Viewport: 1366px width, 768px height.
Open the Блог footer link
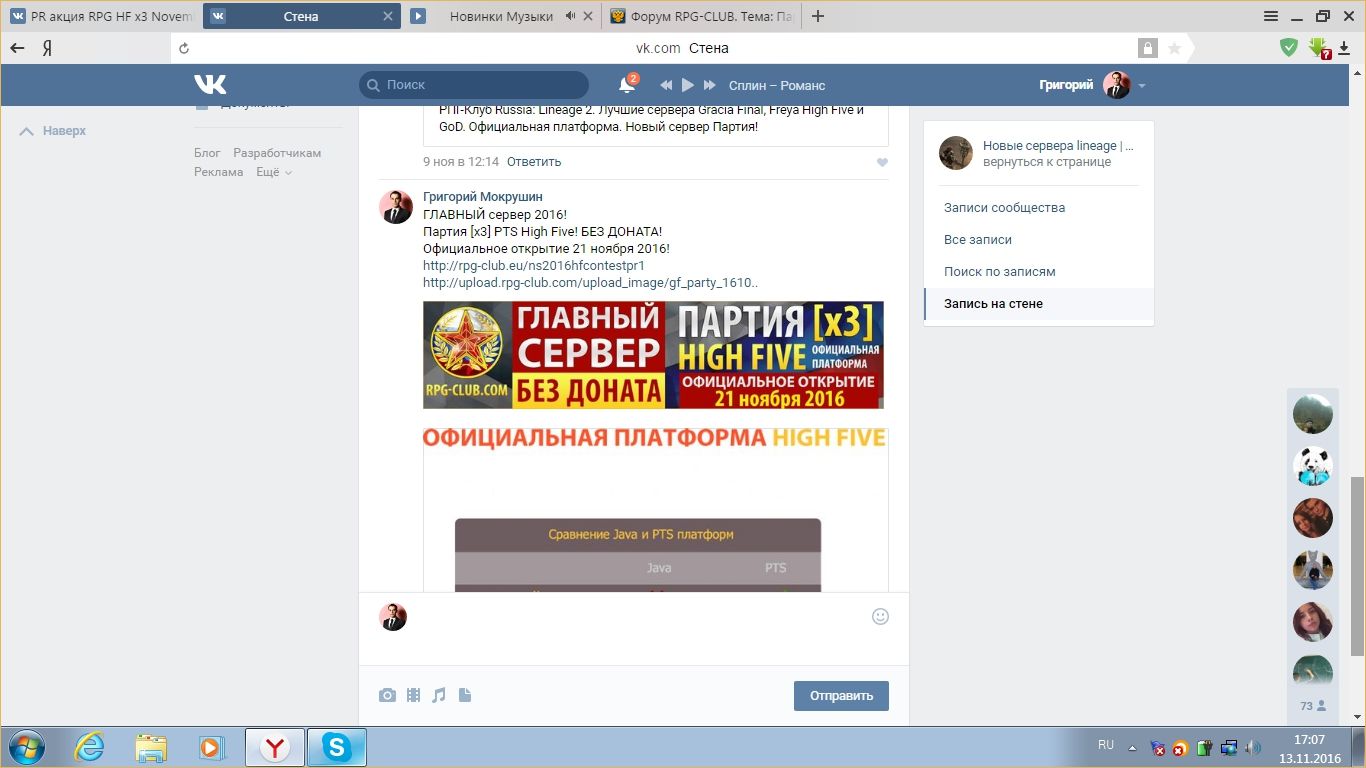point(207,153)
